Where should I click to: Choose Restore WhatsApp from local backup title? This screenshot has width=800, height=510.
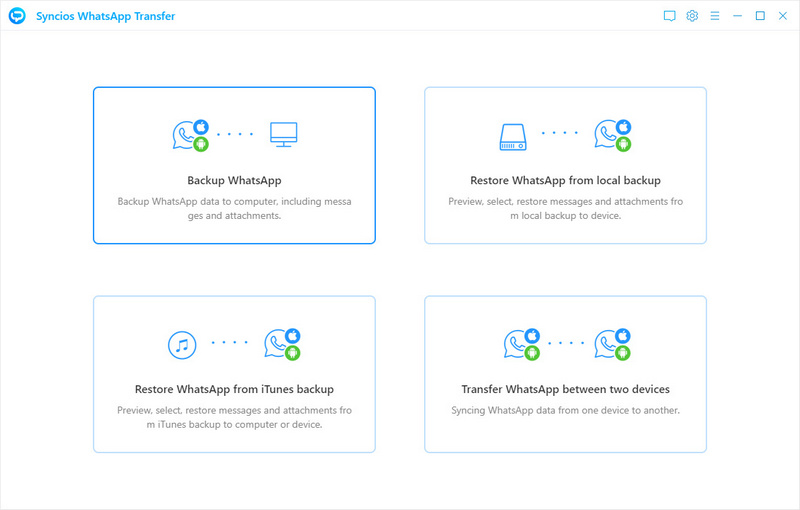click(x=565, y=181)
